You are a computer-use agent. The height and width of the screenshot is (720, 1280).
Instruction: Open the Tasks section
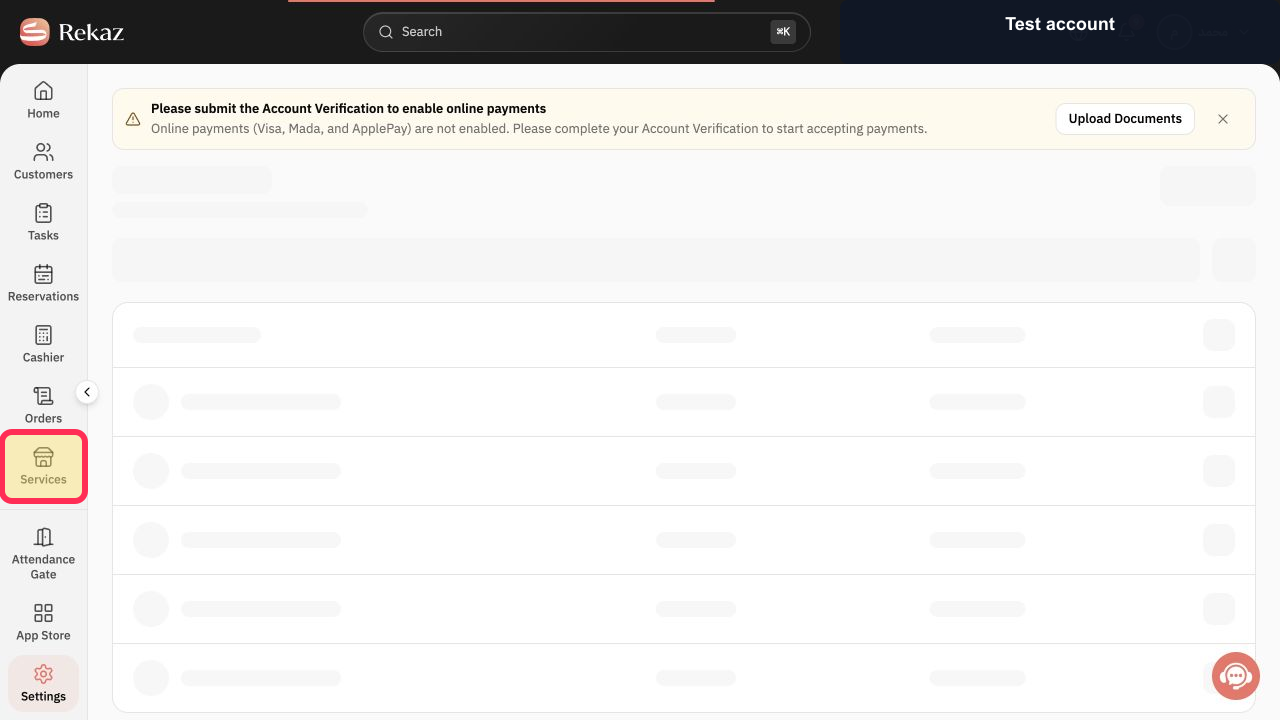43,222
